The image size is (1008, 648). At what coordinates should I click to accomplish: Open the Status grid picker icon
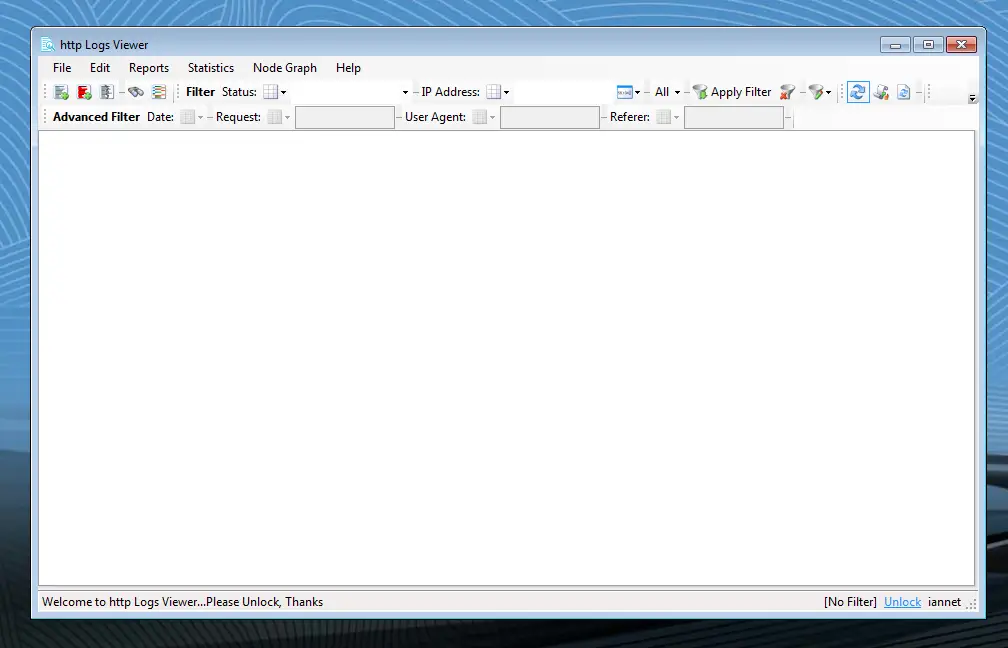click(x=272, y=91)
